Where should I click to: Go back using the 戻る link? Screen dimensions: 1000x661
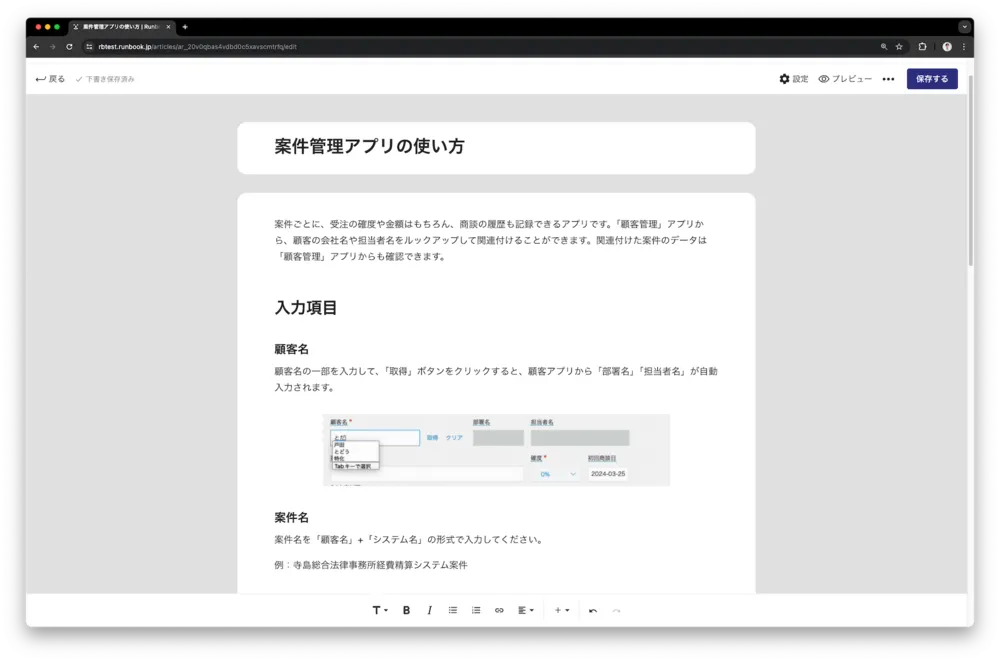tap(50, 79)
